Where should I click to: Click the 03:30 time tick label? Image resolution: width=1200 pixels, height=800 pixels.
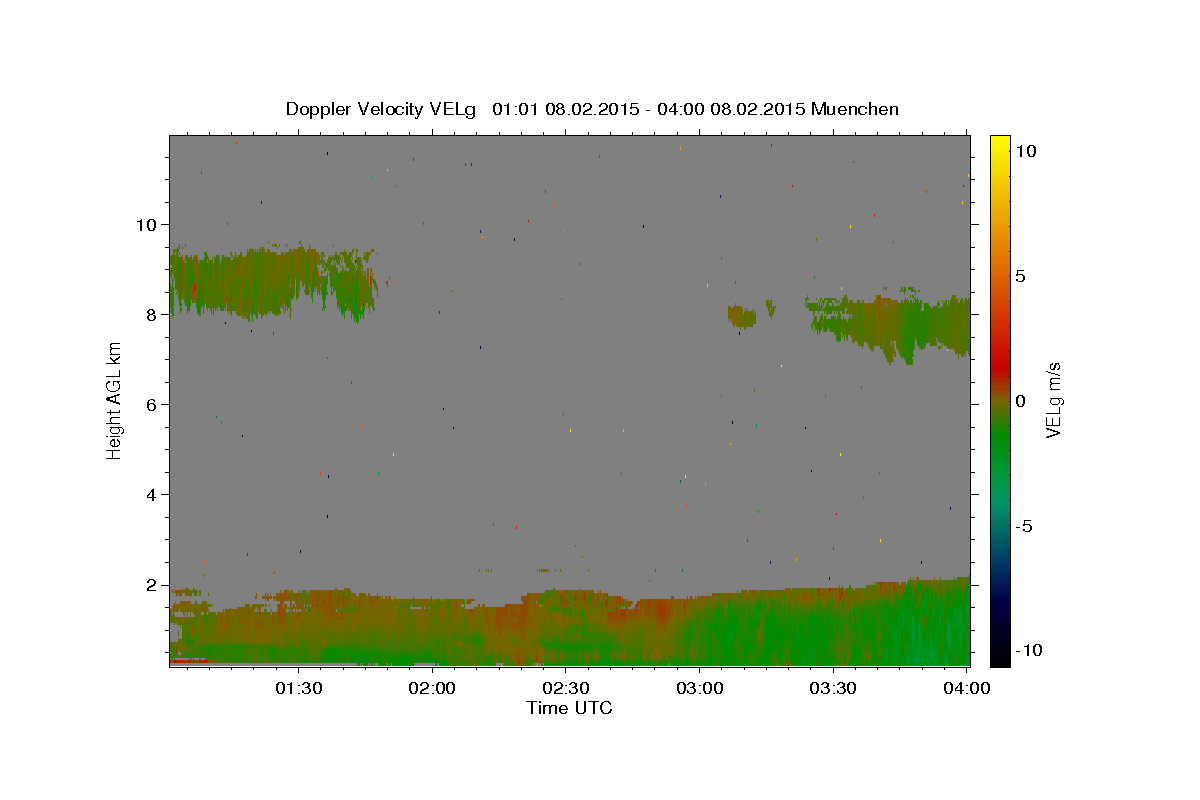pos(833,688)
